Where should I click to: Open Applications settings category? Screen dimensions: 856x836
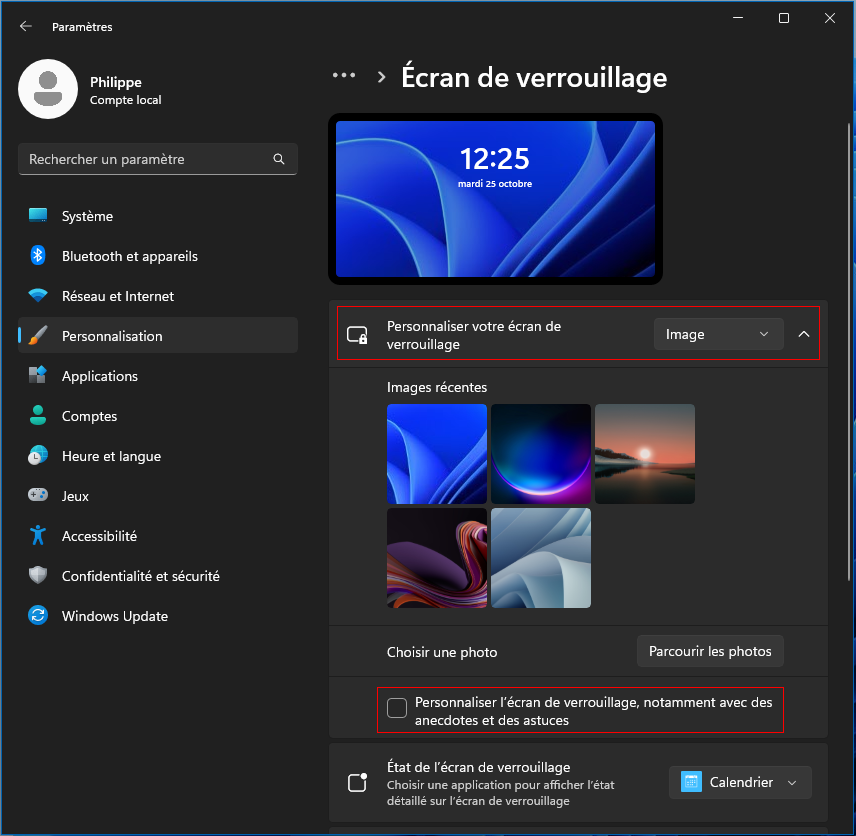pos(158,375)
